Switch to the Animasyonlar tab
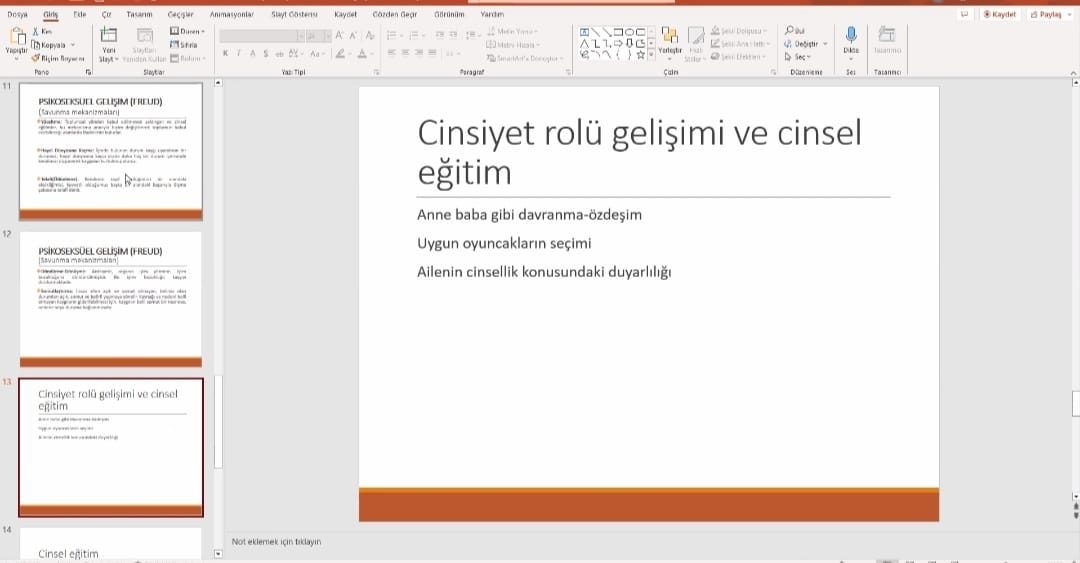1080x563 pixels. [x=231, y=14]
